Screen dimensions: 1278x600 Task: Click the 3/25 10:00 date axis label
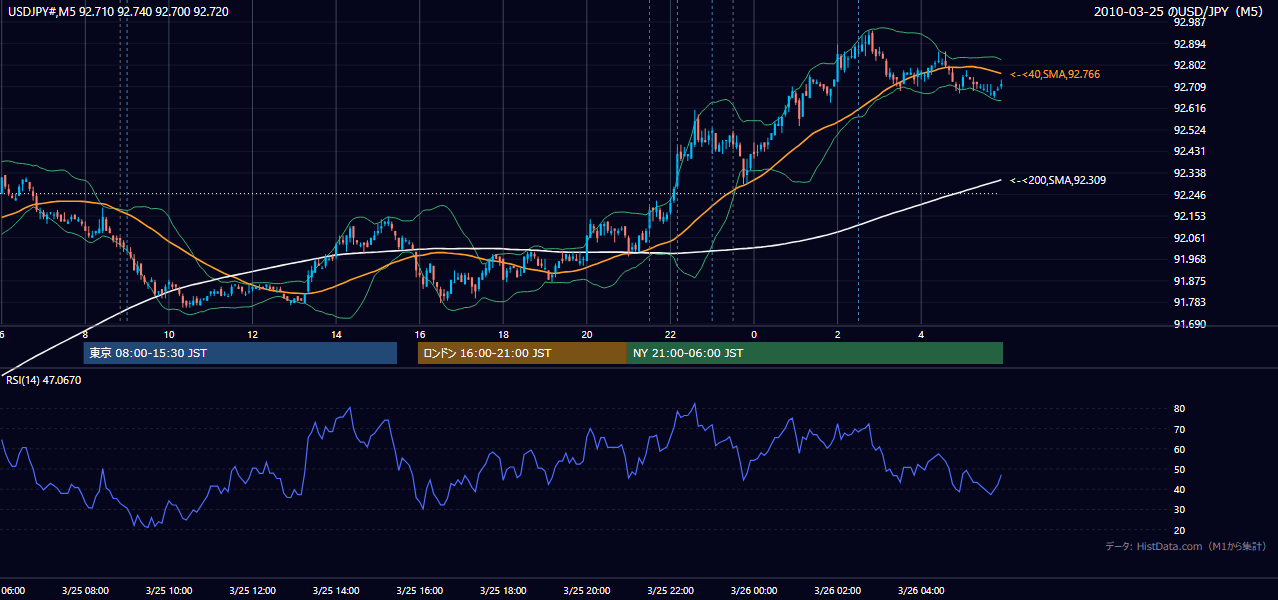[x=168, y=591]
